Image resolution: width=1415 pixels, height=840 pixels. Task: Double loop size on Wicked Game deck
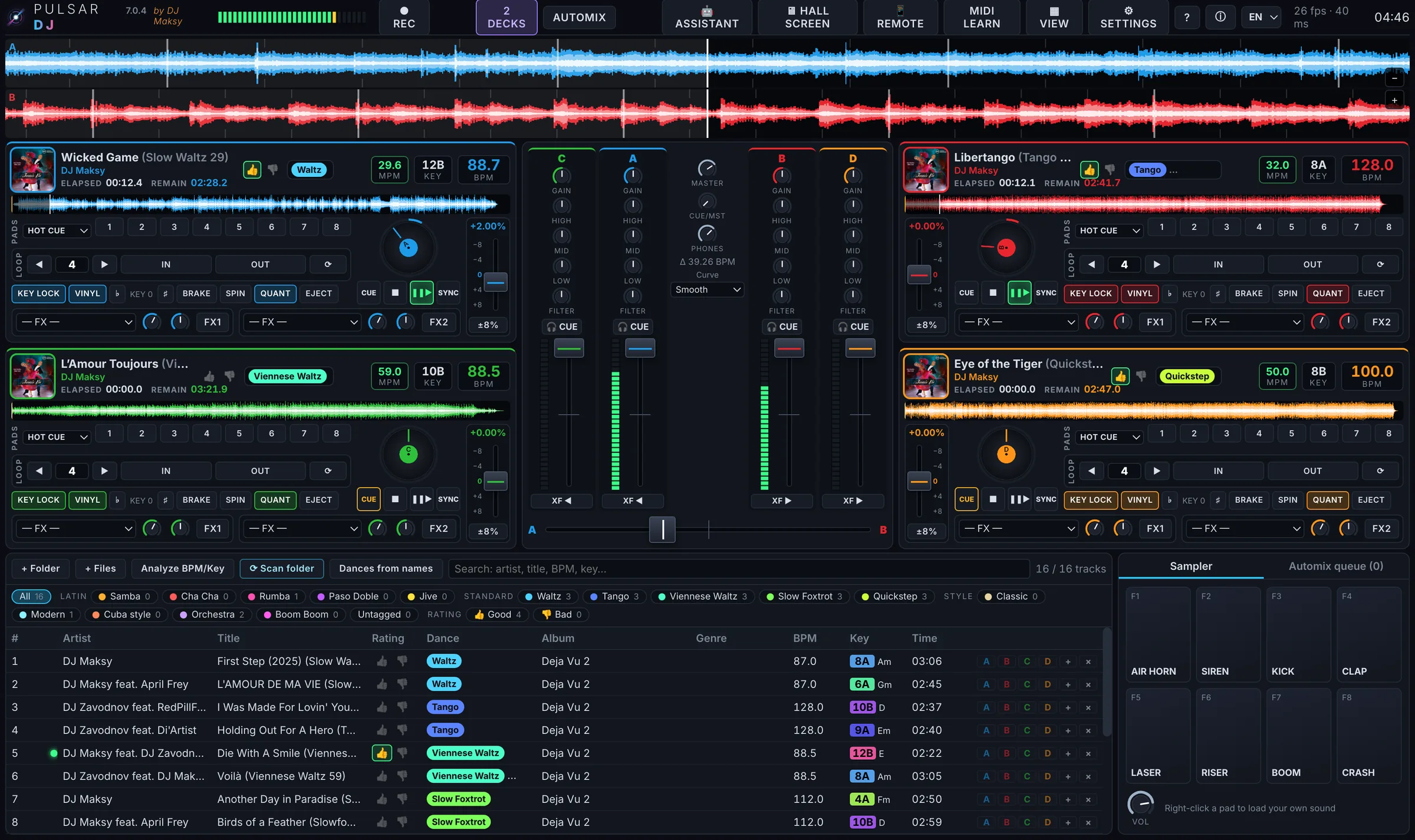point(104,265)
